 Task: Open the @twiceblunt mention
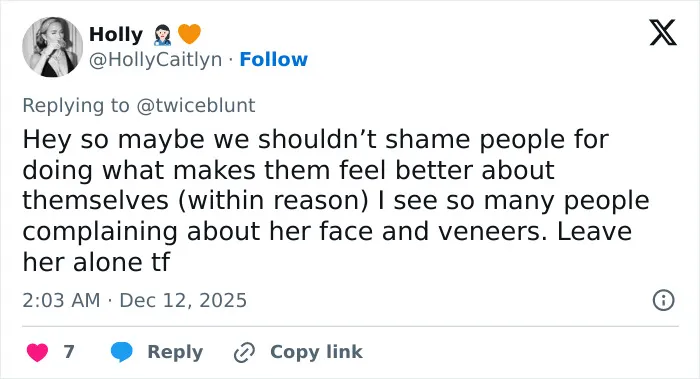click(196, 105)
